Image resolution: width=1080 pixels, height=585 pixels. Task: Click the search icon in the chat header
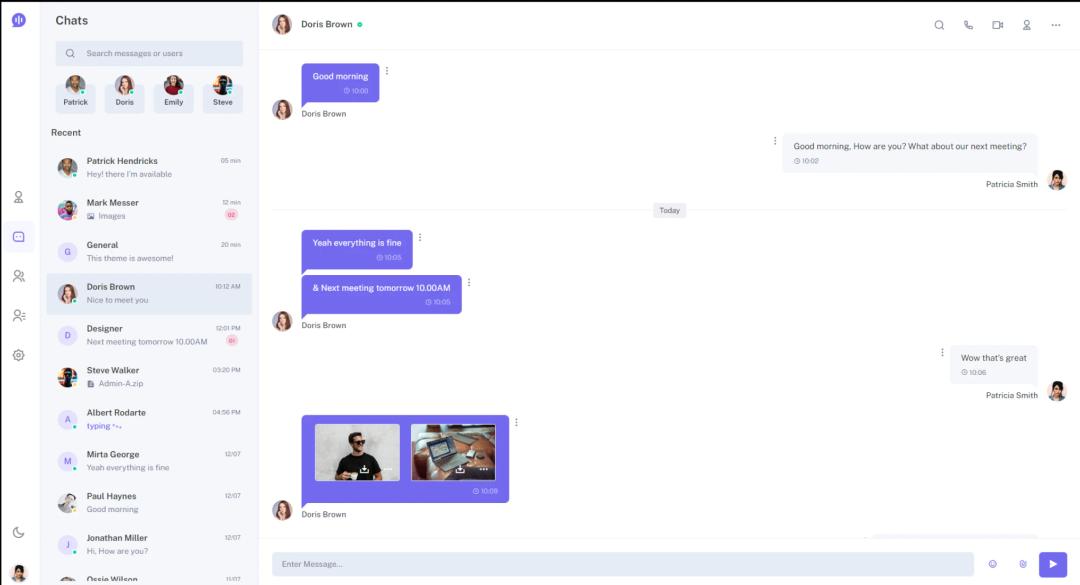tap(939, 25)
